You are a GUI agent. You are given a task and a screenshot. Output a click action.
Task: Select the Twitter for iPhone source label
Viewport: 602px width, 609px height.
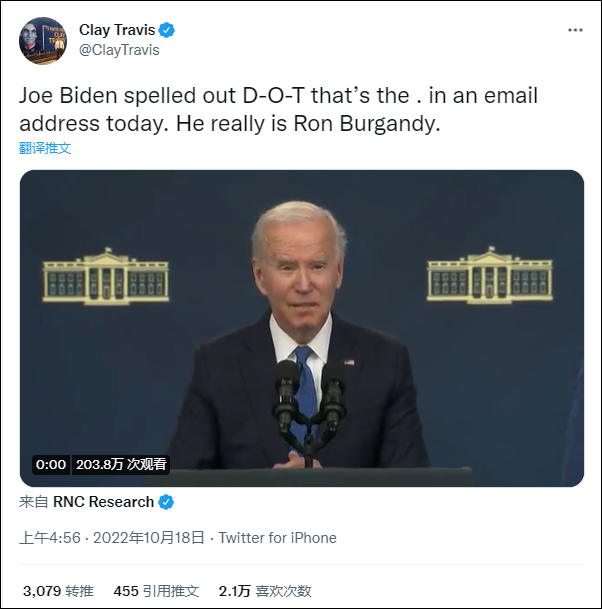277,538
